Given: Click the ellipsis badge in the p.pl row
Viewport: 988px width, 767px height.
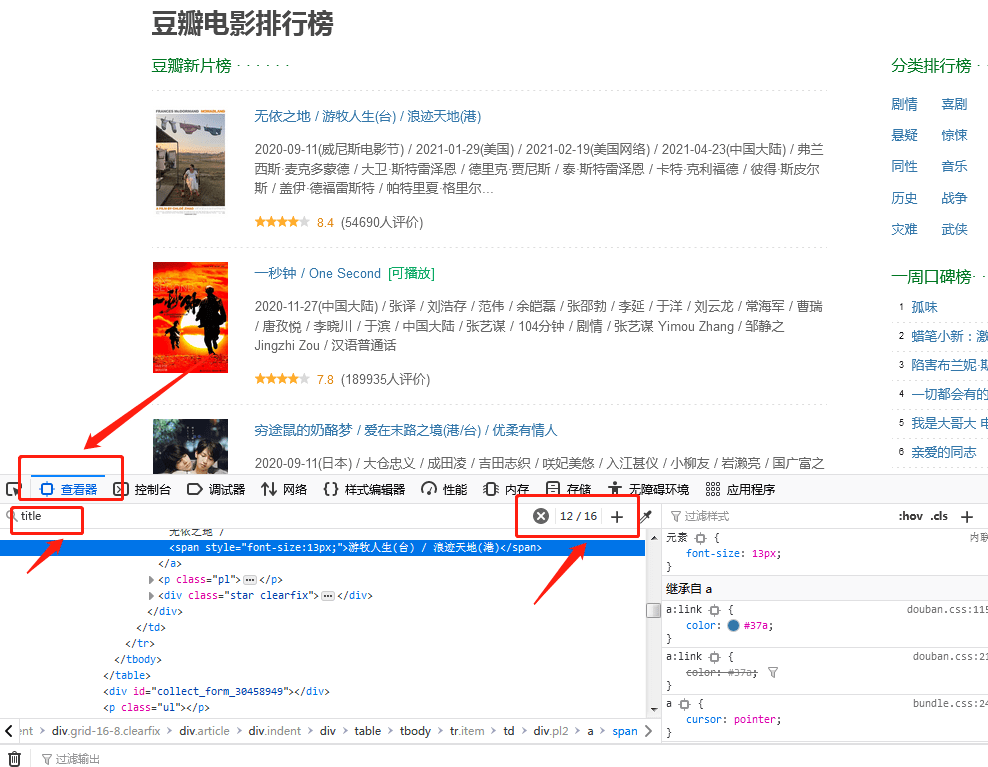Looking at the screenshot, I should click(x=250, y=580).
